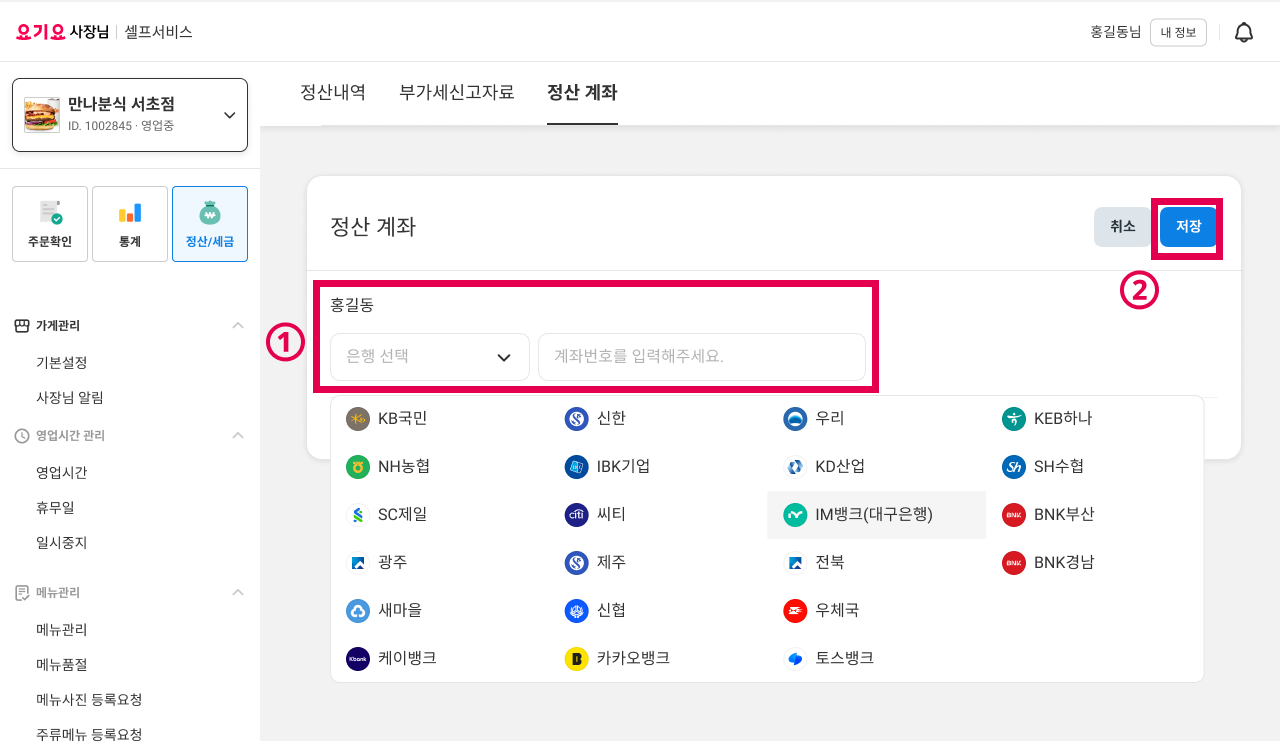Open the store selector 만나분식 서초점
1280x741 pixels.
coord(130,115)
